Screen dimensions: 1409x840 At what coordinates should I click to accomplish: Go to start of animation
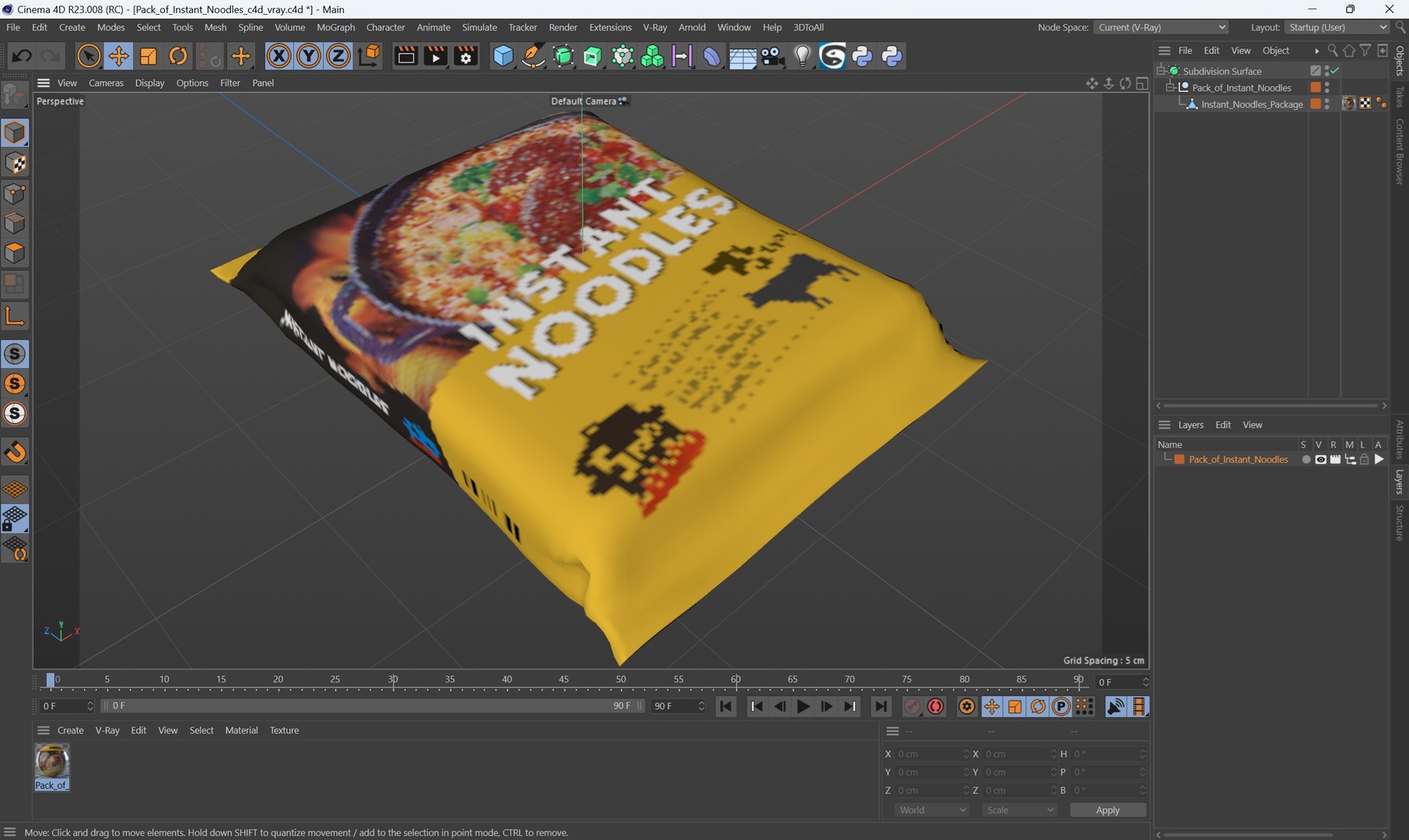click(x=725, y=706)
